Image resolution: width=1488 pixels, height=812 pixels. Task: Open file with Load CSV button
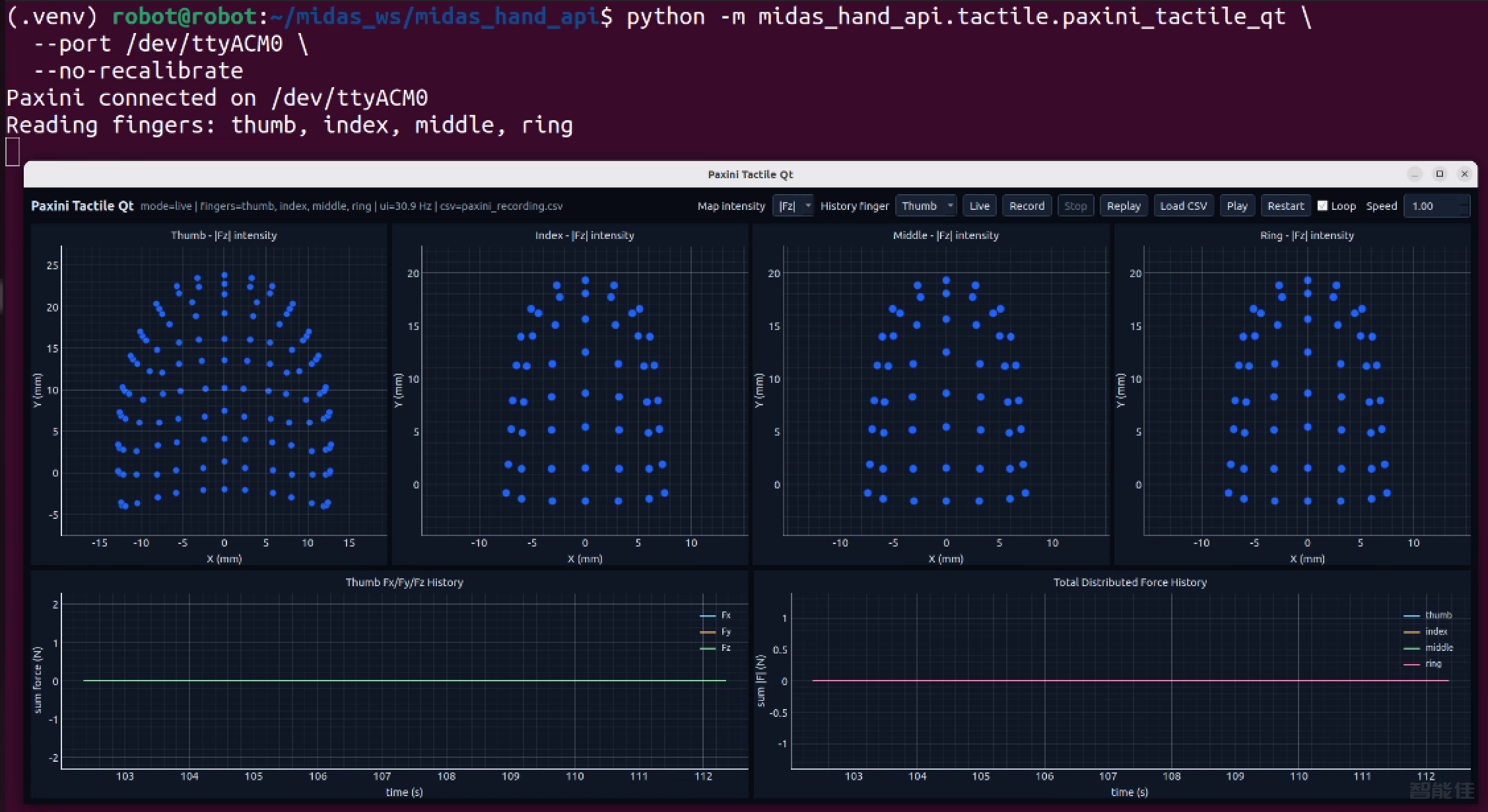pos(1183,206)
